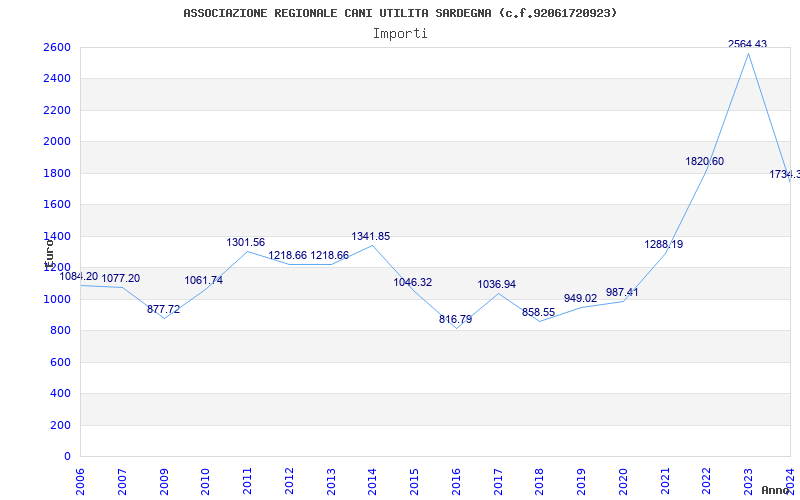
Task: Click the 2200 y-axis tick label
Action: [57, 110]
